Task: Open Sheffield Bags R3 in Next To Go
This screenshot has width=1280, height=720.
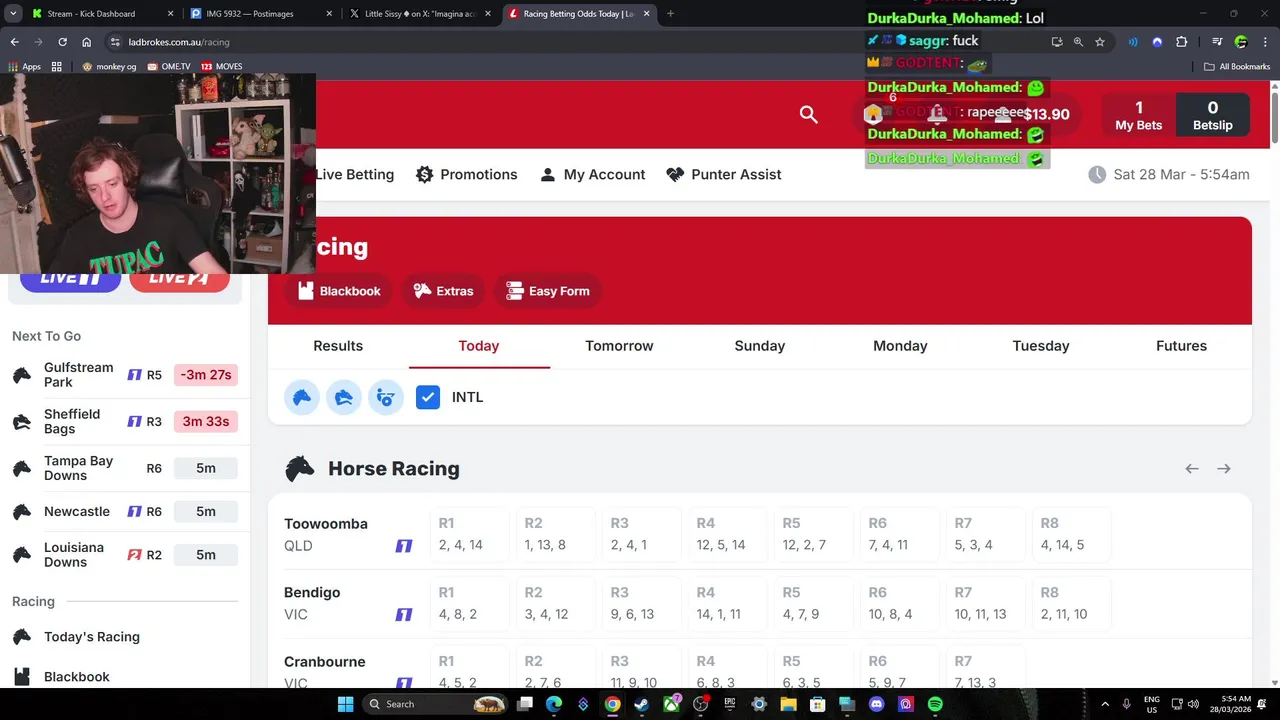Action: (x=125, y=421)
